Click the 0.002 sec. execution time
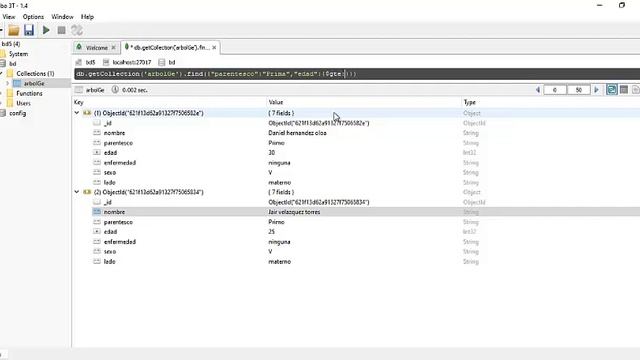 point(135,90)
